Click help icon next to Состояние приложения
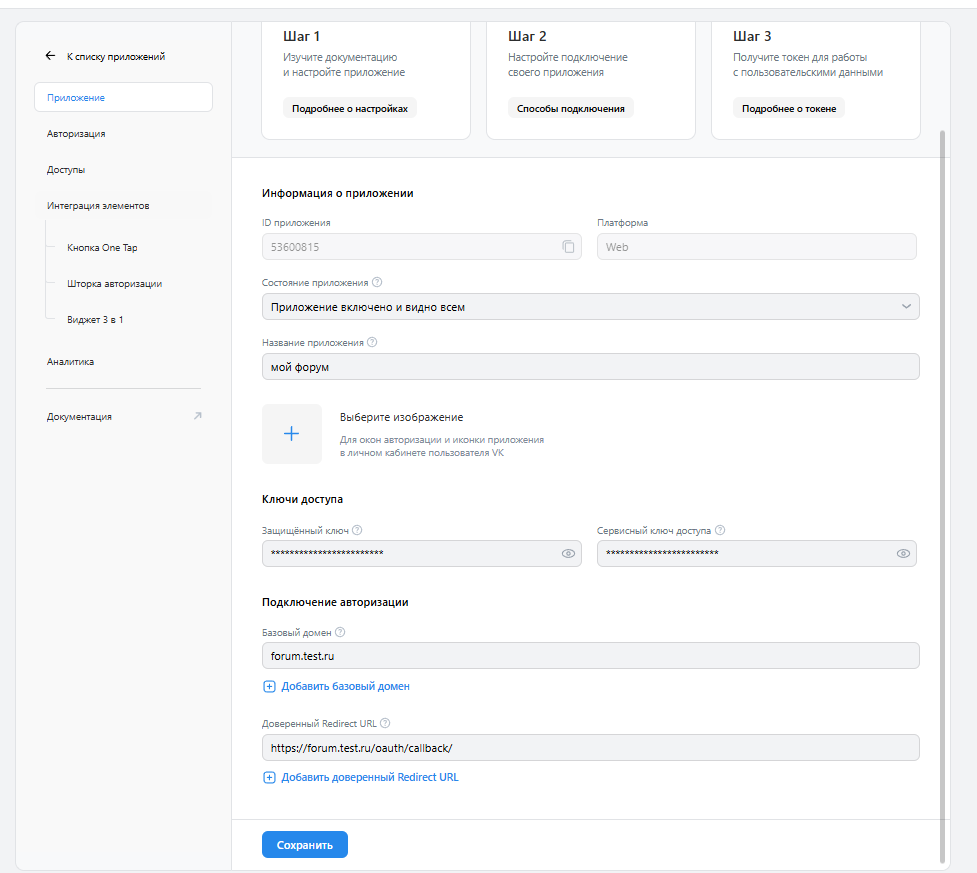Viewport: 977px width, 873px height. 377,282
